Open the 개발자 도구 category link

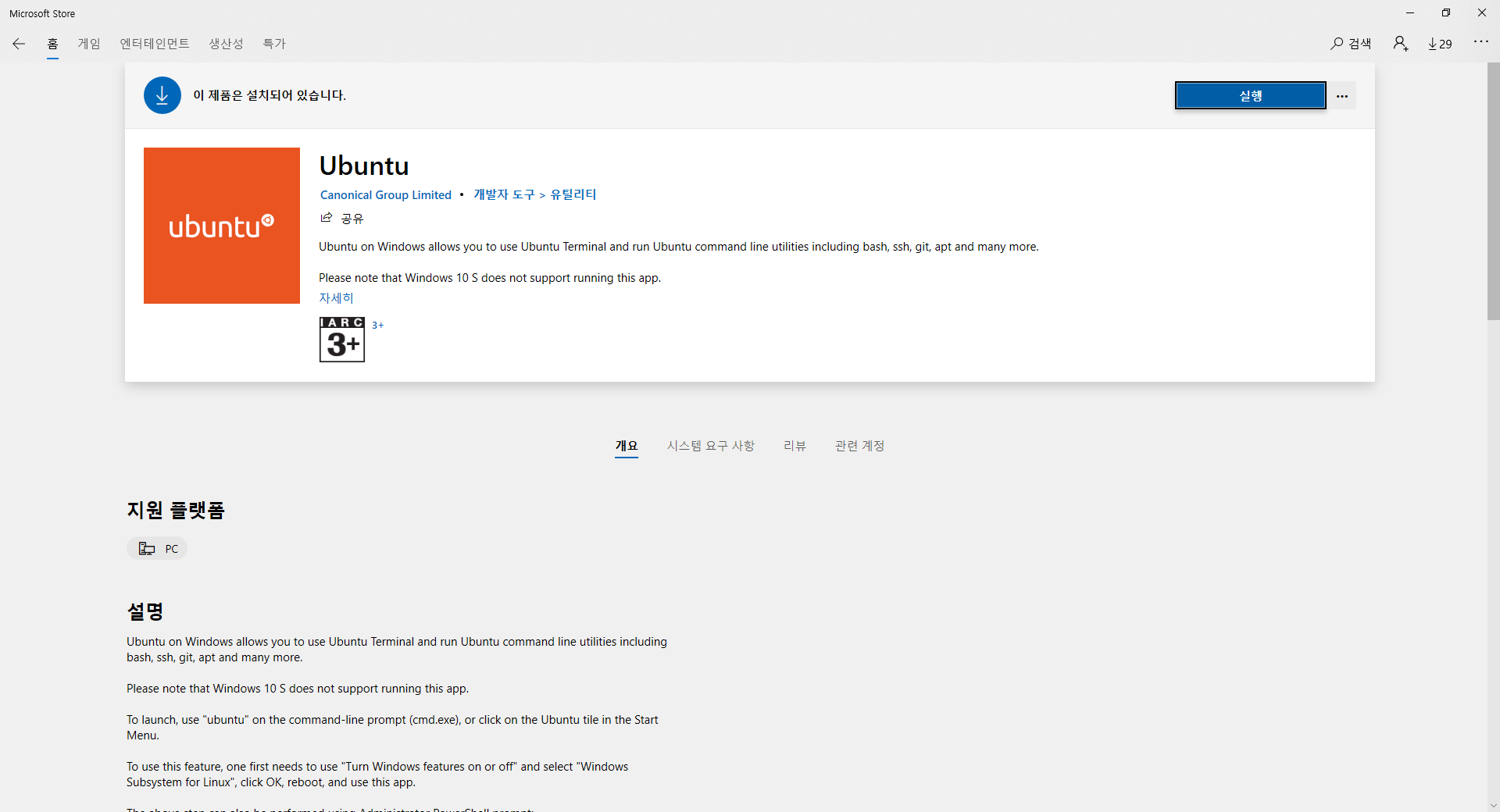[504, 194]
